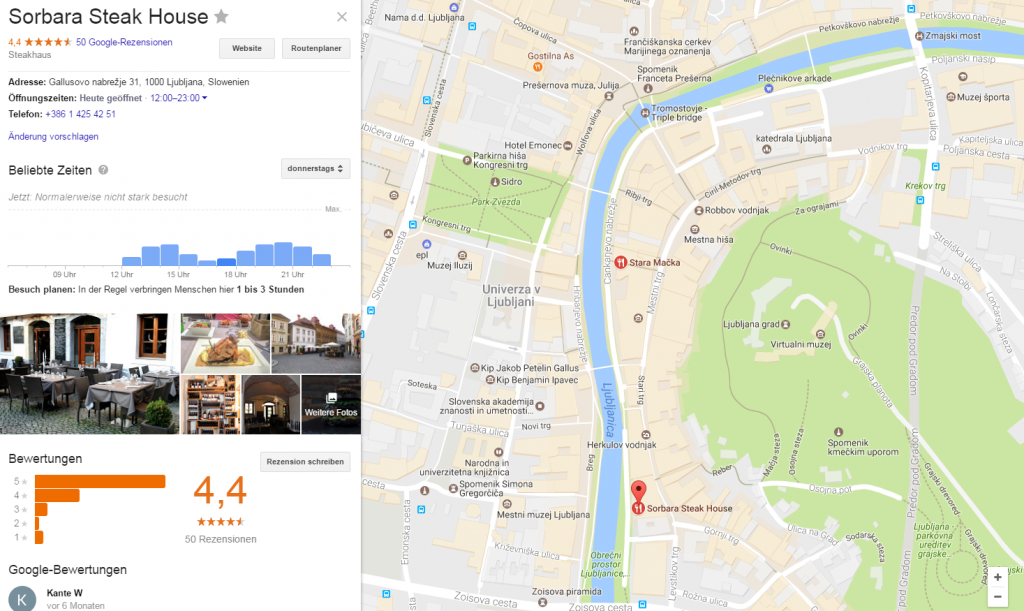Screen dimensions: 1024x611
Task: Select the 5-star rating bar
Action: pos(100,481)
